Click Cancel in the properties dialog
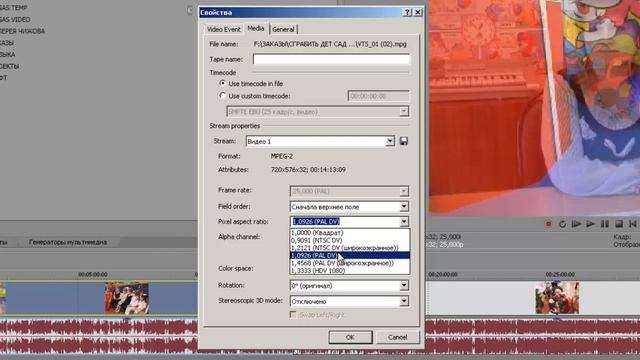 coord(397,337)
